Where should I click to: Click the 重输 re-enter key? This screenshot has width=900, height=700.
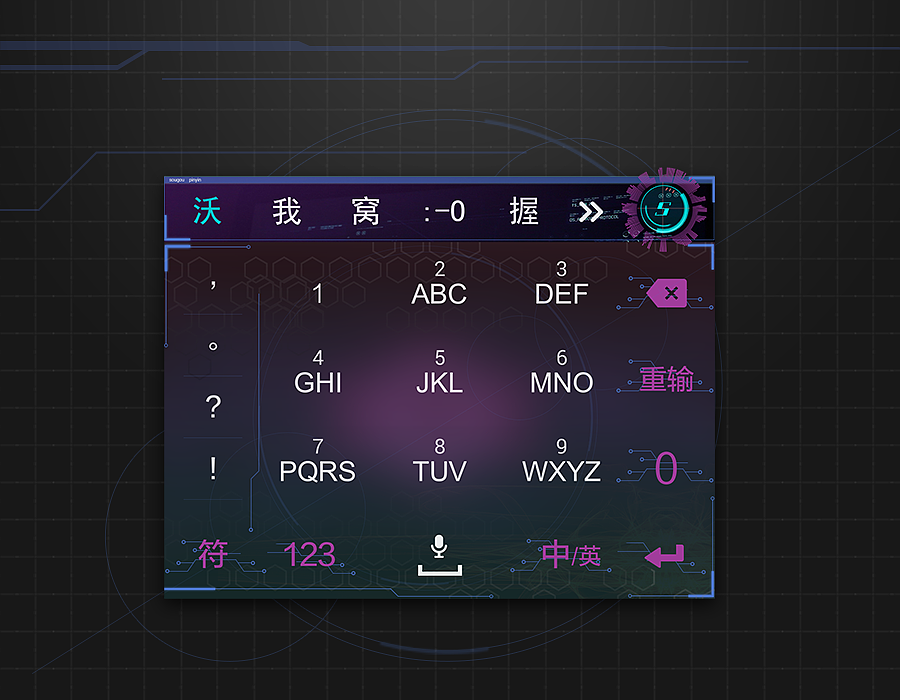tap(666, 379)
